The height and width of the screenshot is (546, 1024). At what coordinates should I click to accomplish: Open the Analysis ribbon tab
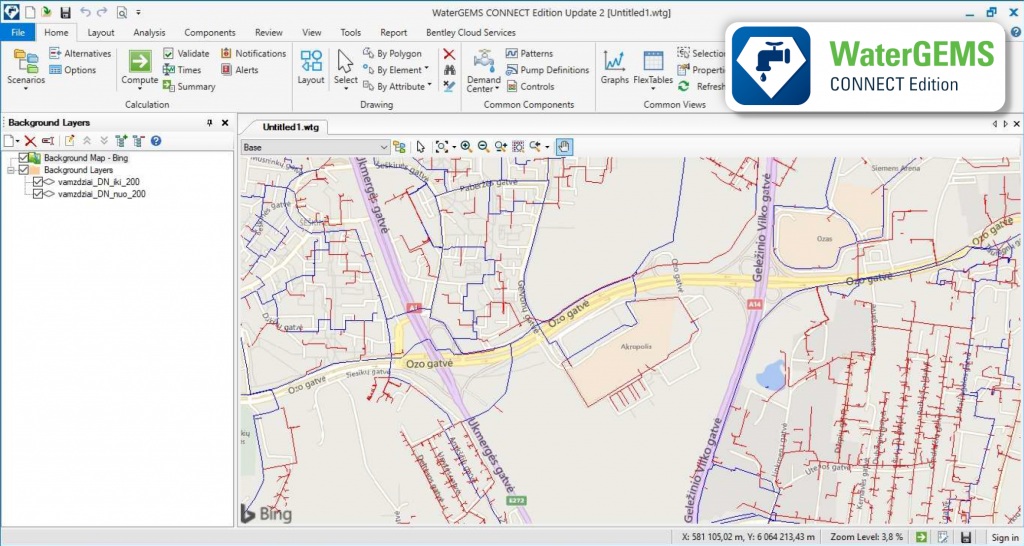[149, 32]
